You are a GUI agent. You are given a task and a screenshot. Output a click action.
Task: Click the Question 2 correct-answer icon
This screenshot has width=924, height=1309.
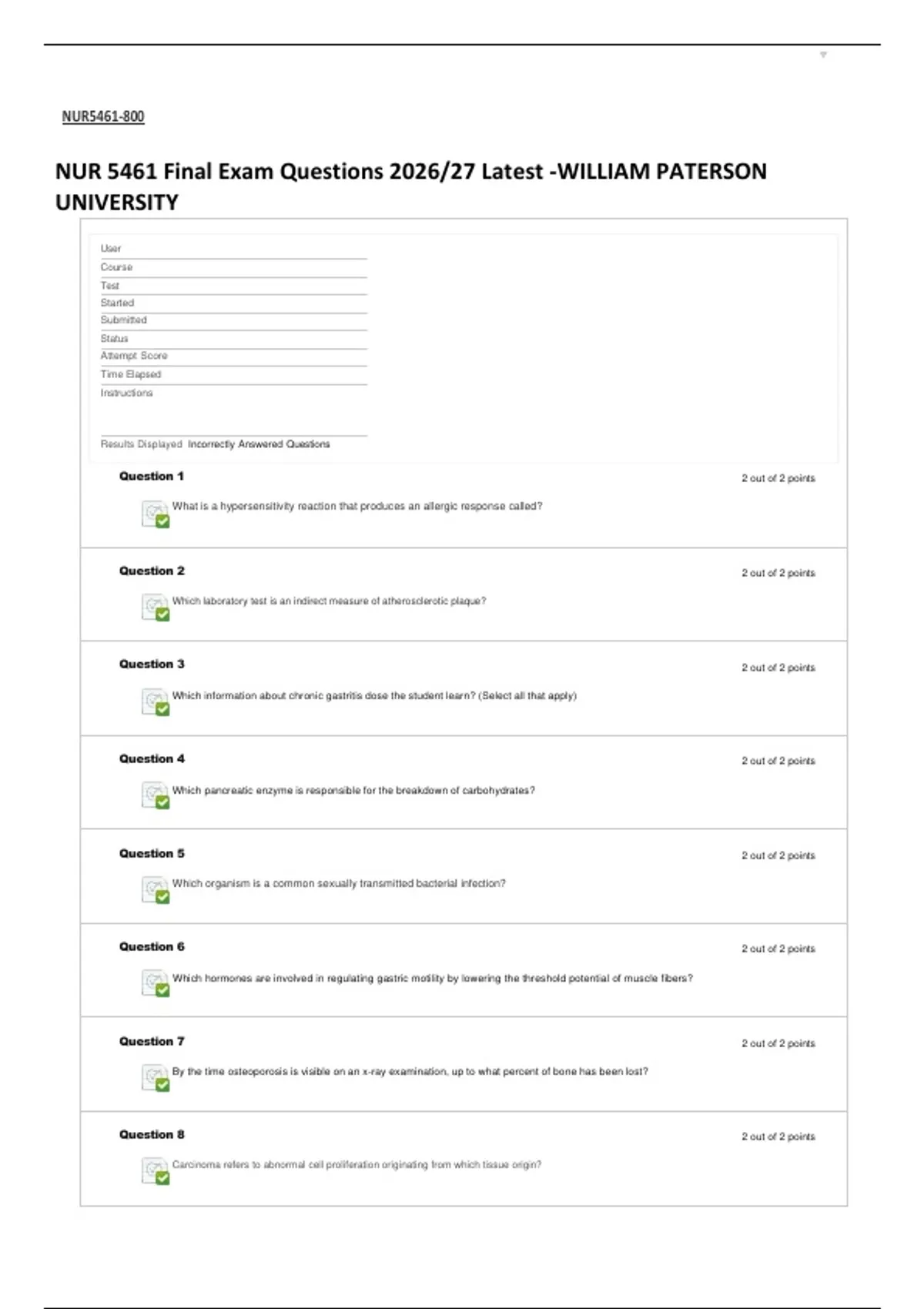click(x=155, y=608)
